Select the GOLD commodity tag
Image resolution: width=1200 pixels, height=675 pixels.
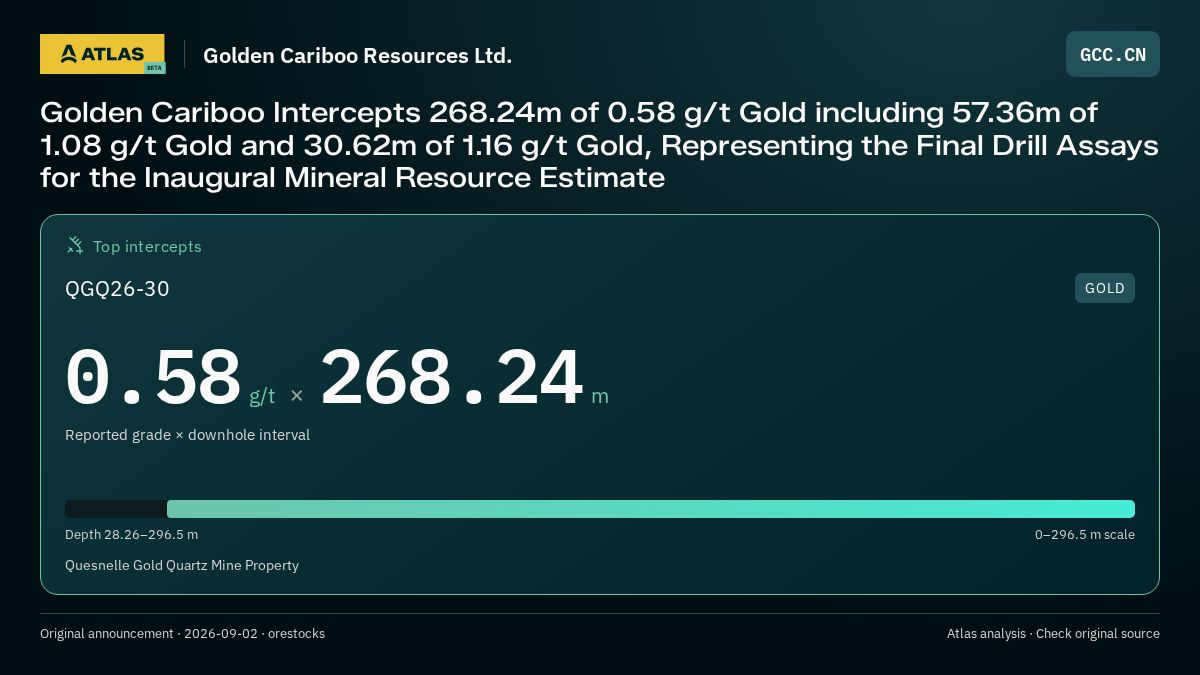(x=1105, y=288)
